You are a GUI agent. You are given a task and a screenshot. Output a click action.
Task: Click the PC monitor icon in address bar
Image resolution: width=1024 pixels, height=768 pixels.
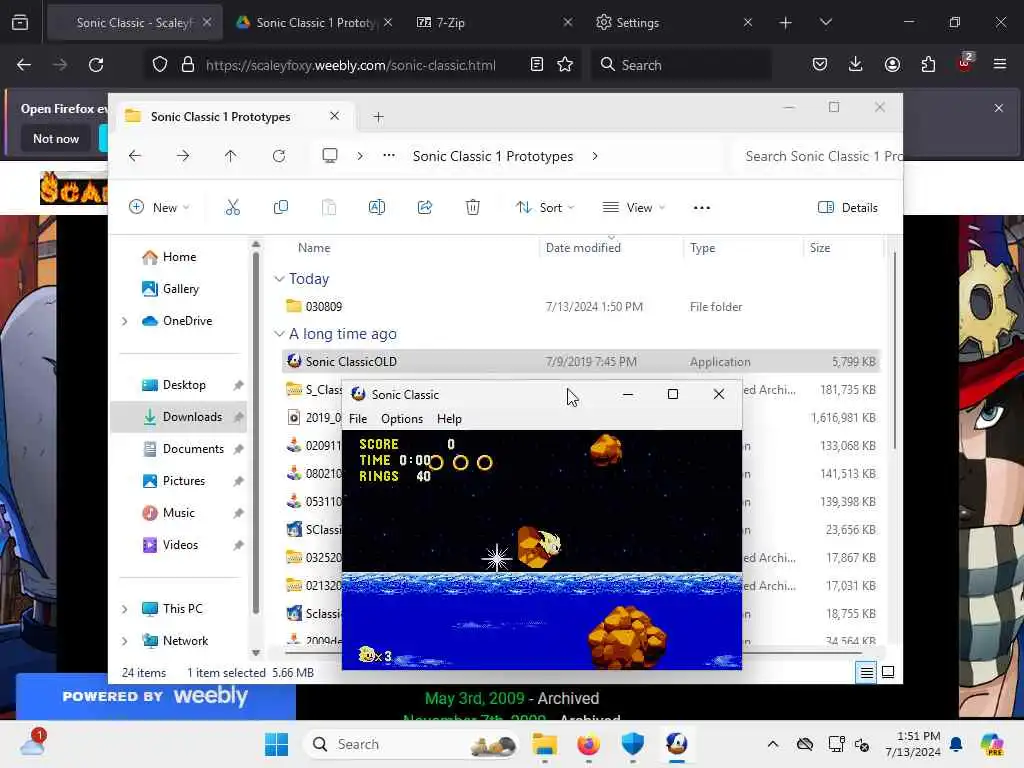330,155
